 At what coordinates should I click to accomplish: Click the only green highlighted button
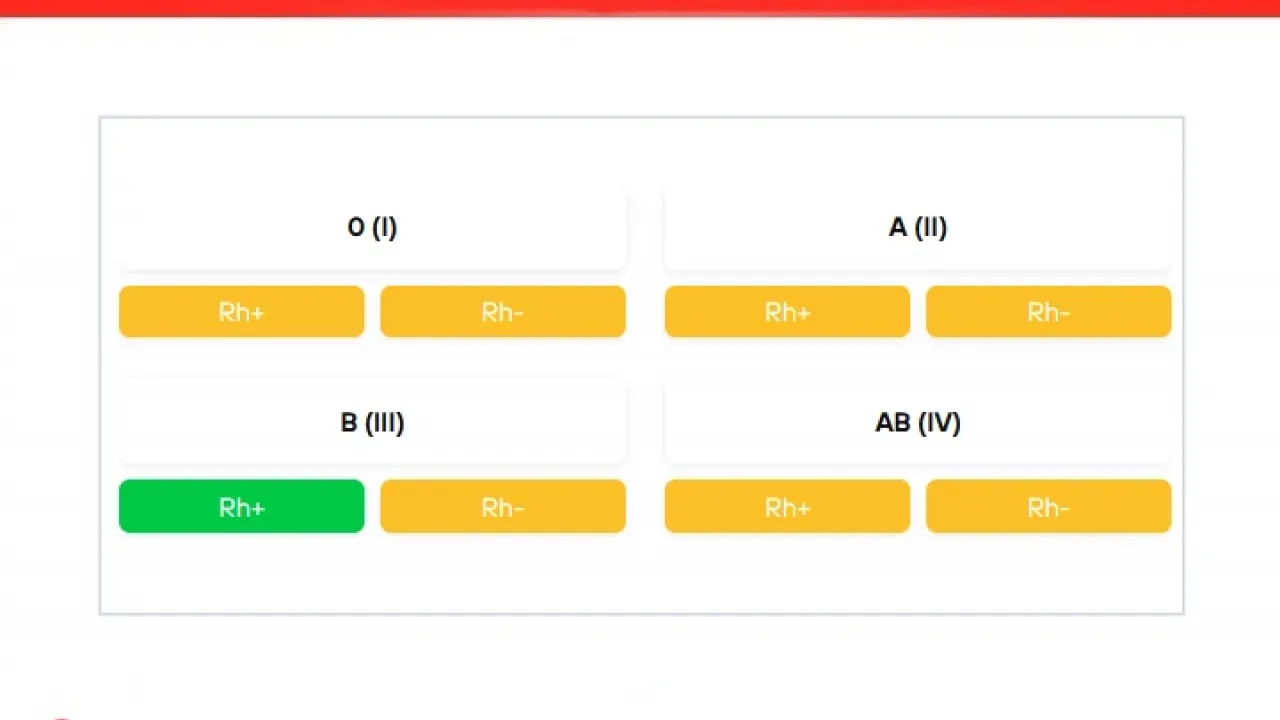[242, 506]
